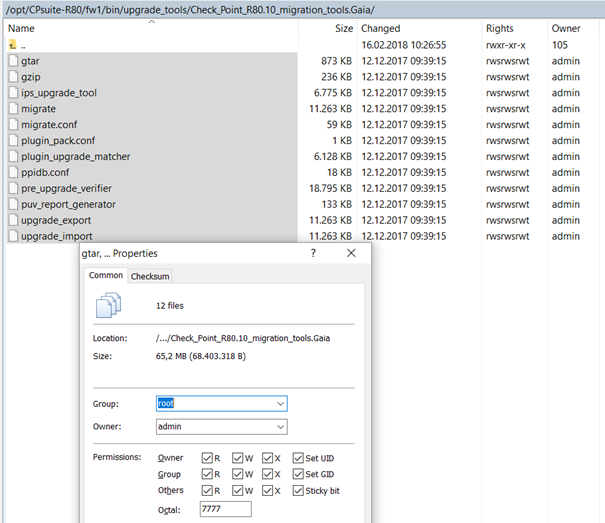Click the upgrade_import file name
The image size is (605, 523).
coord(57,236)
